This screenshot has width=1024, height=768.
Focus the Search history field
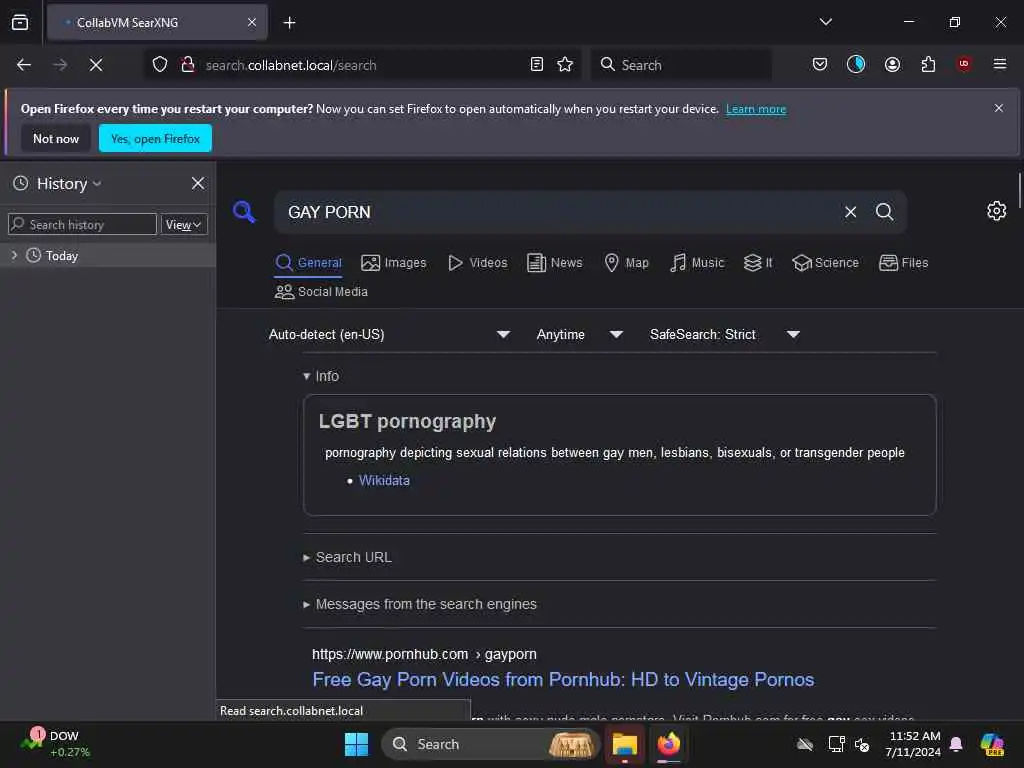pyautogui.click(x=82, y=225)
